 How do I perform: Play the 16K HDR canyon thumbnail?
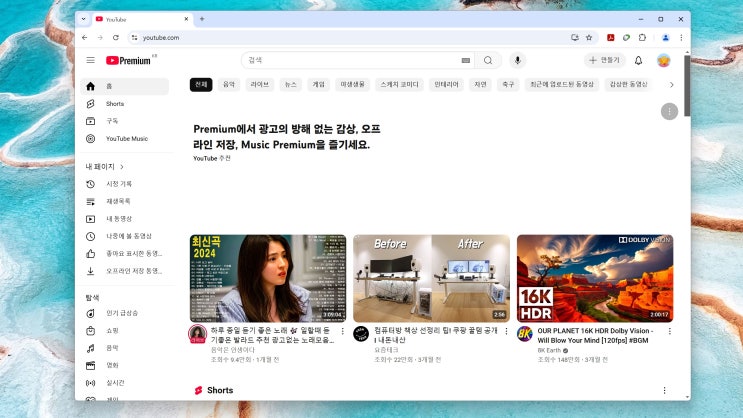[x=595, y=278]
